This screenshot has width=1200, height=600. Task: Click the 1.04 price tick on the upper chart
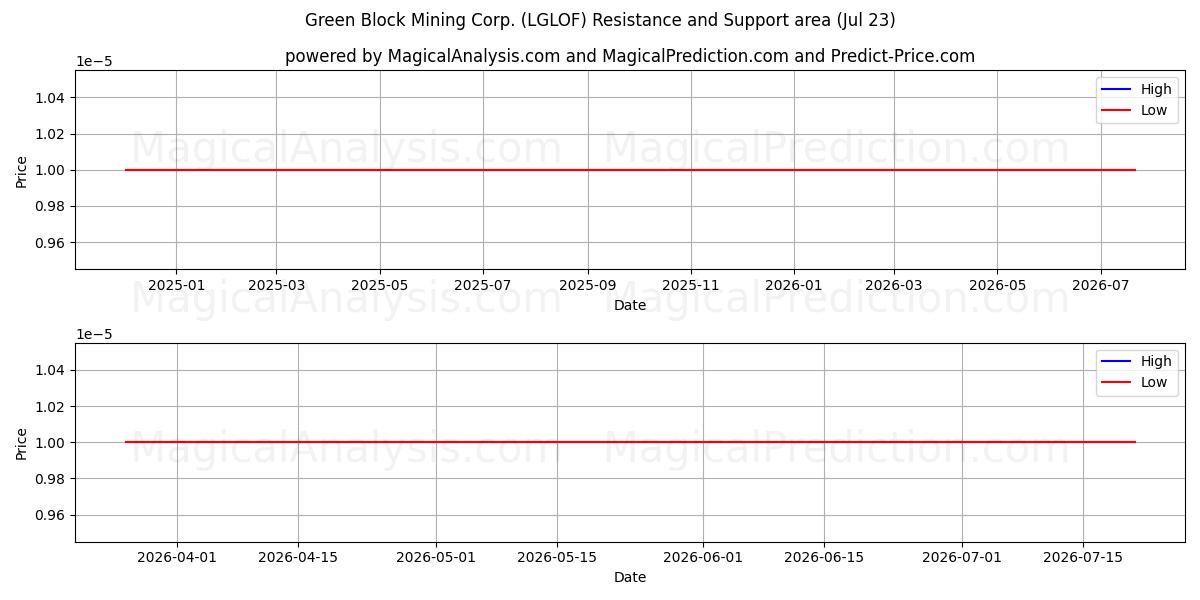tap(51, 98)
